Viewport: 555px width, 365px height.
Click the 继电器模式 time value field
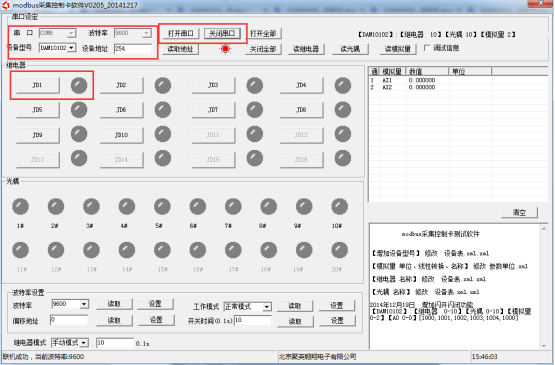click(115, 343)
